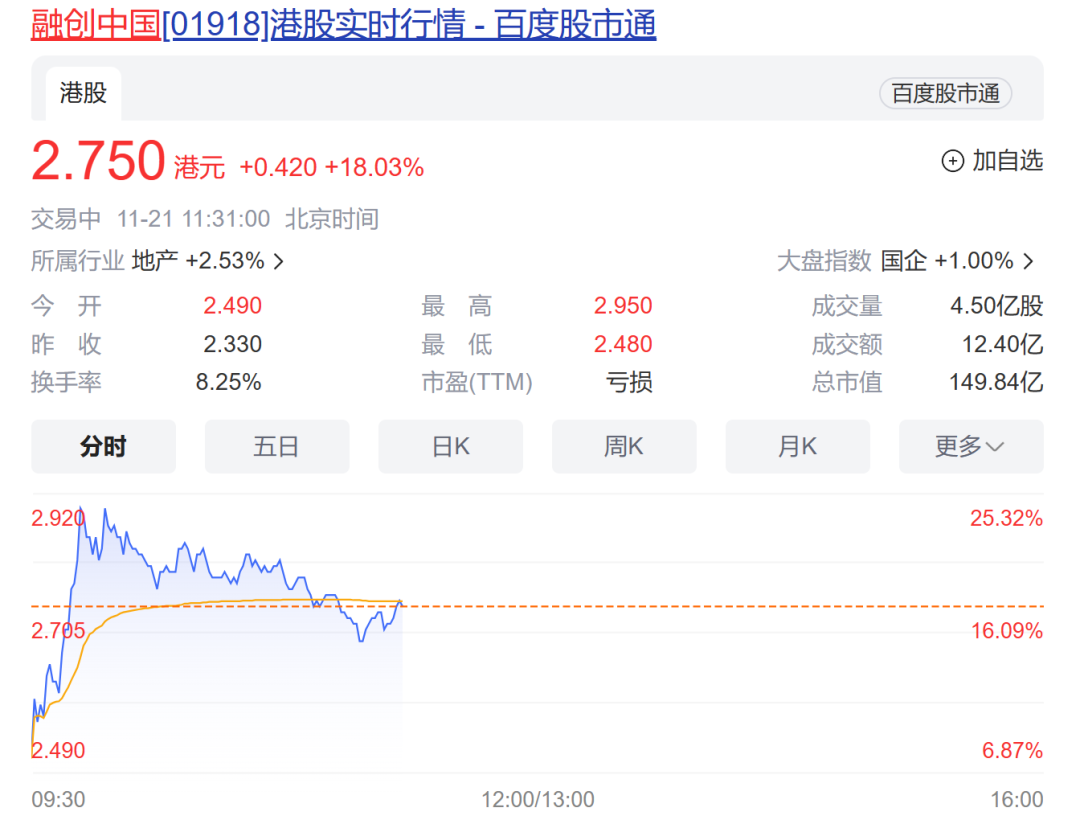Click the timestamp 11-21 11:31:00
Viewport: 1080px width, 820px height.
194,219
